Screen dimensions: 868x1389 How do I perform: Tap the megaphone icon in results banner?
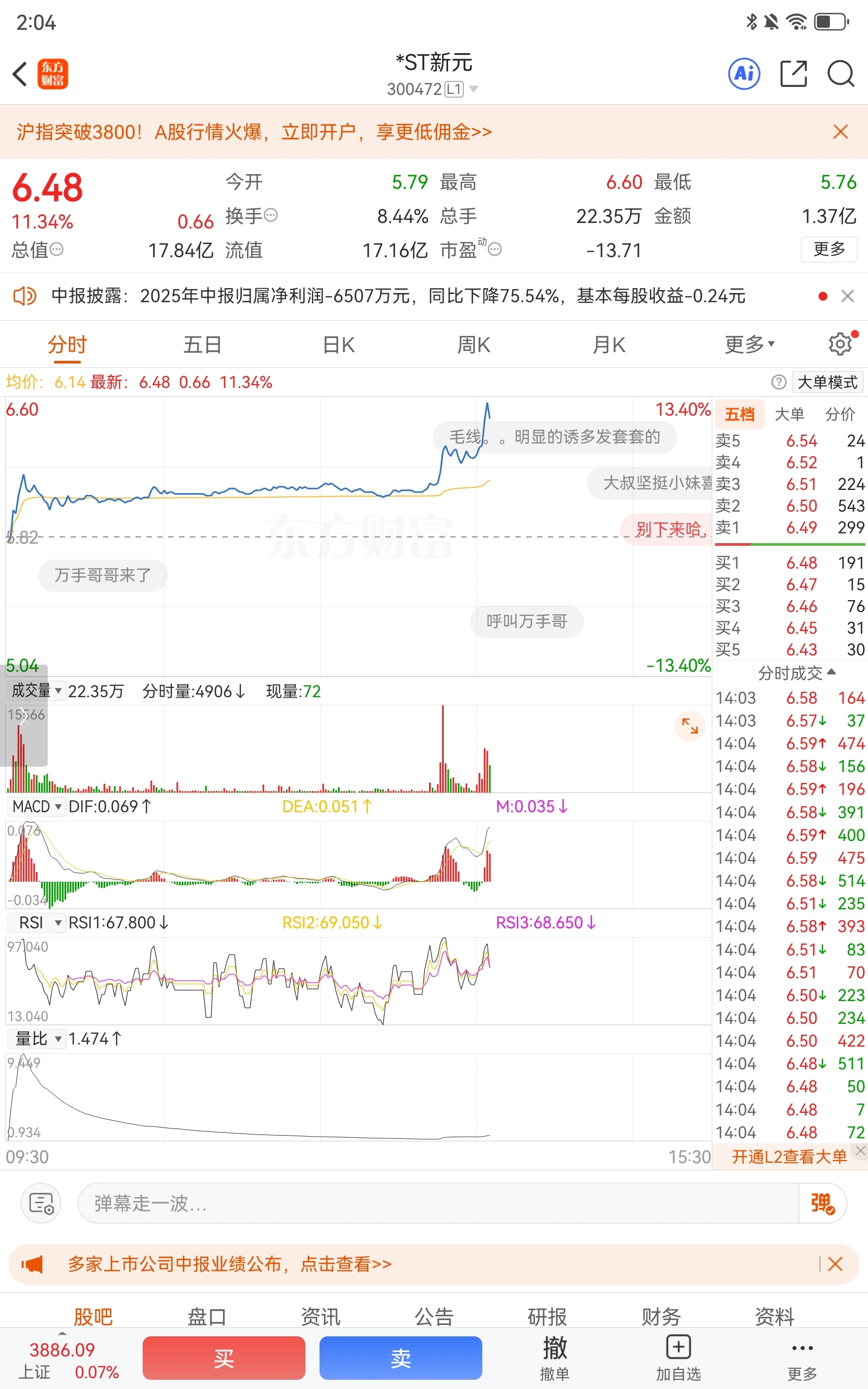32,1264
